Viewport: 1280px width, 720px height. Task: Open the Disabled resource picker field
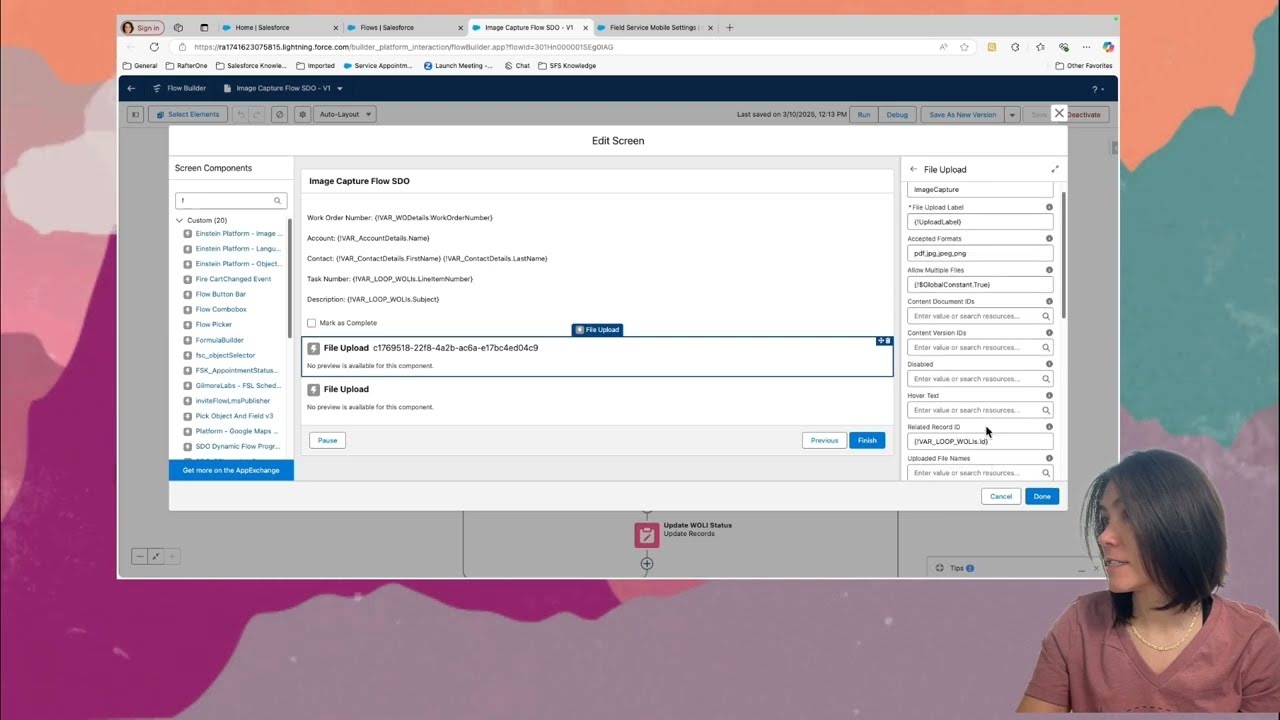(x=979, y=379)
